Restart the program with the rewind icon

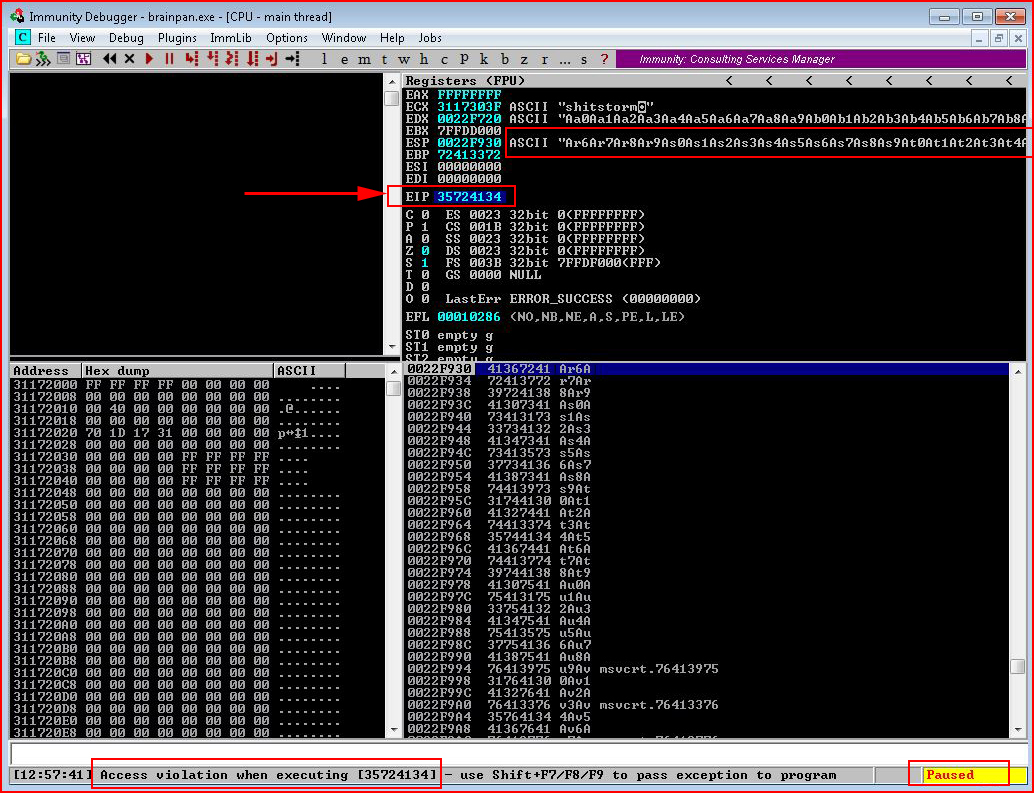109,59
